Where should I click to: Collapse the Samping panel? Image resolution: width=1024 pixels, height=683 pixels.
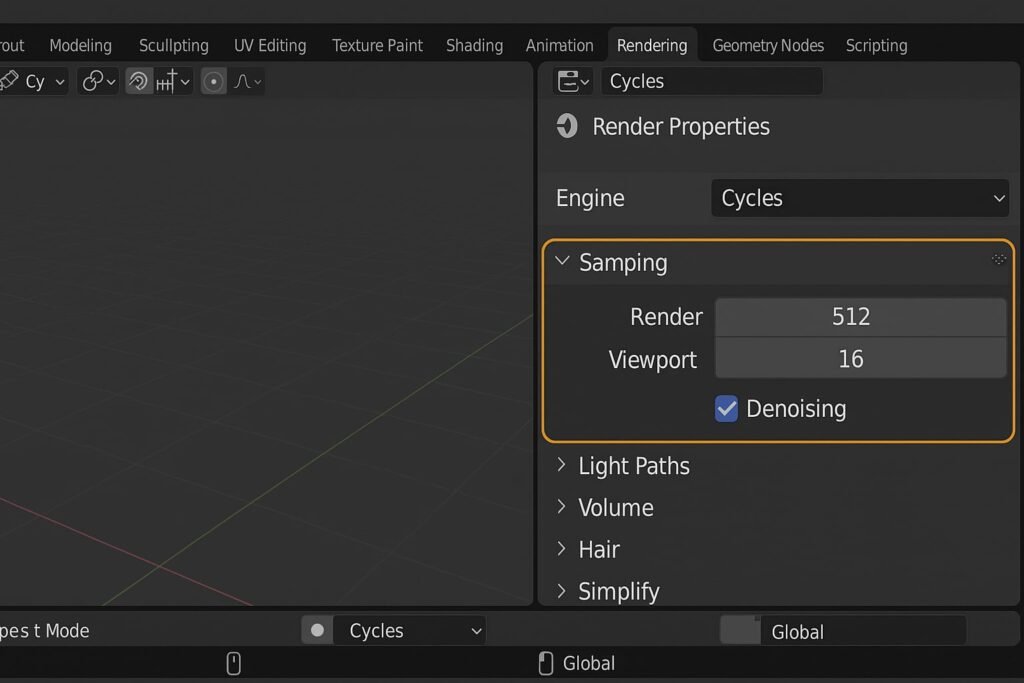coord(562,261)
